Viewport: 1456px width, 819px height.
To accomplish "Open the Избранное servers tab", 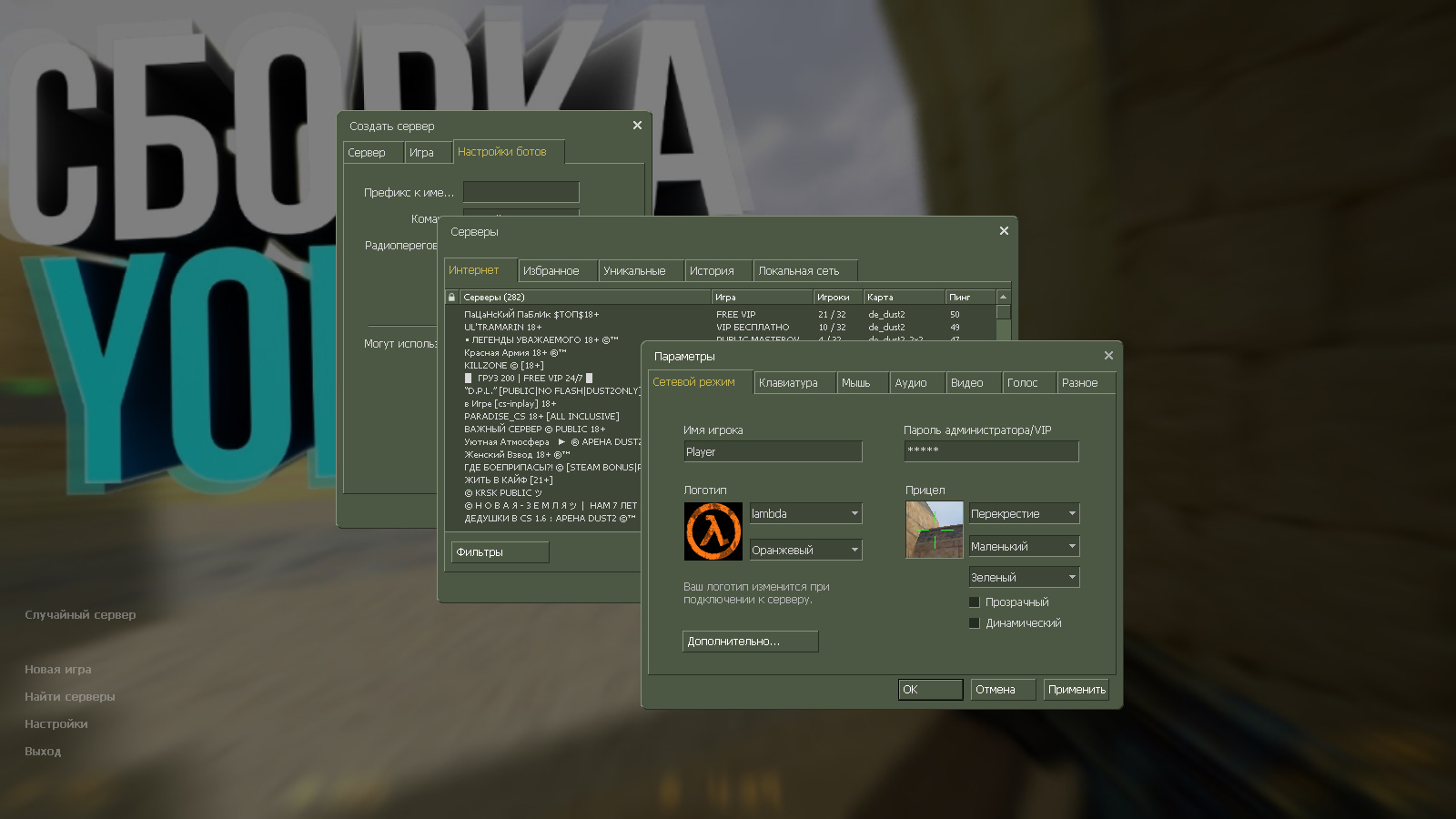I will pos(551,271).
